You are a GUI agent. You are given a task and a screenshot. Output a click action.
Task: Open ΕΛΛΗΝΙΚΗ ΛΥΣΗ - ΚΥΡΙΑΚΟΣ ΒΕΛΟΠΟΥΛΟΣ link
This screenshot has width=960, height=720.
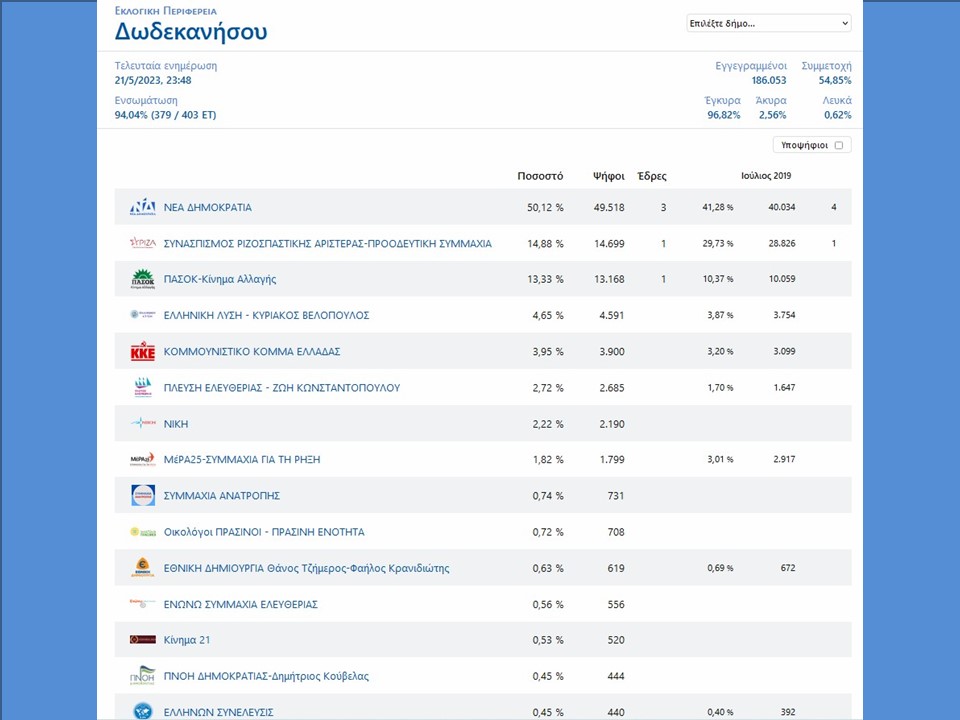(266, 316)
